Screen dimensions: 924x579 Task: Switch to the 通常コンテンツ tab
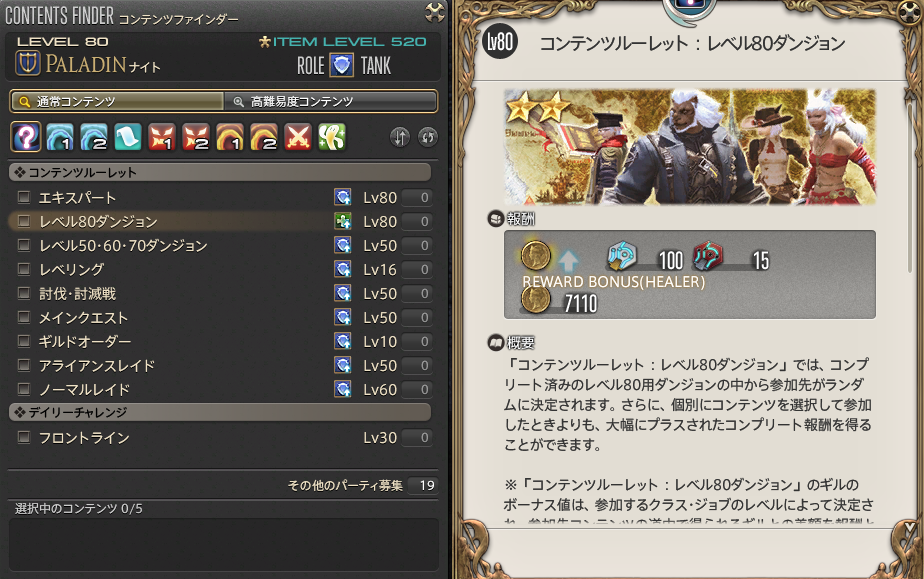[117, 101]
